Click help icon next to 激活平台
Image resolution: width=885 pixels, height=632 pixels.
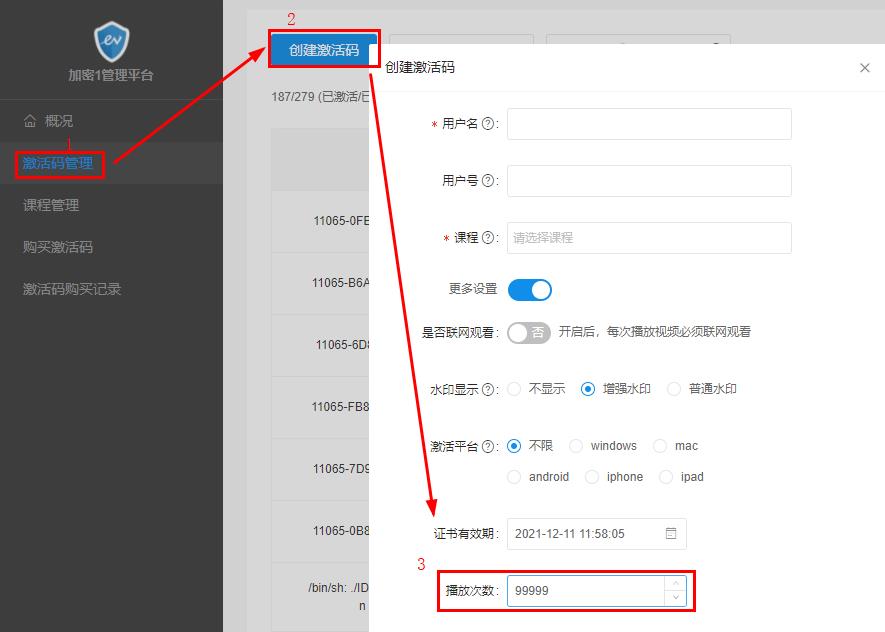coord(489,446)
